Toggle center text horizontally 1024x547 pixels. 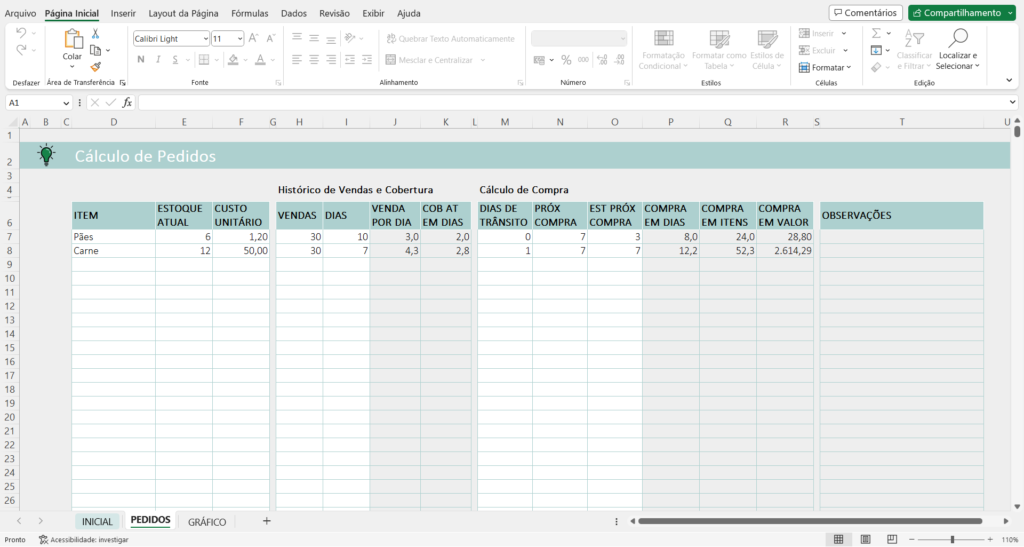pyautogui.click(x=314, y=60)
